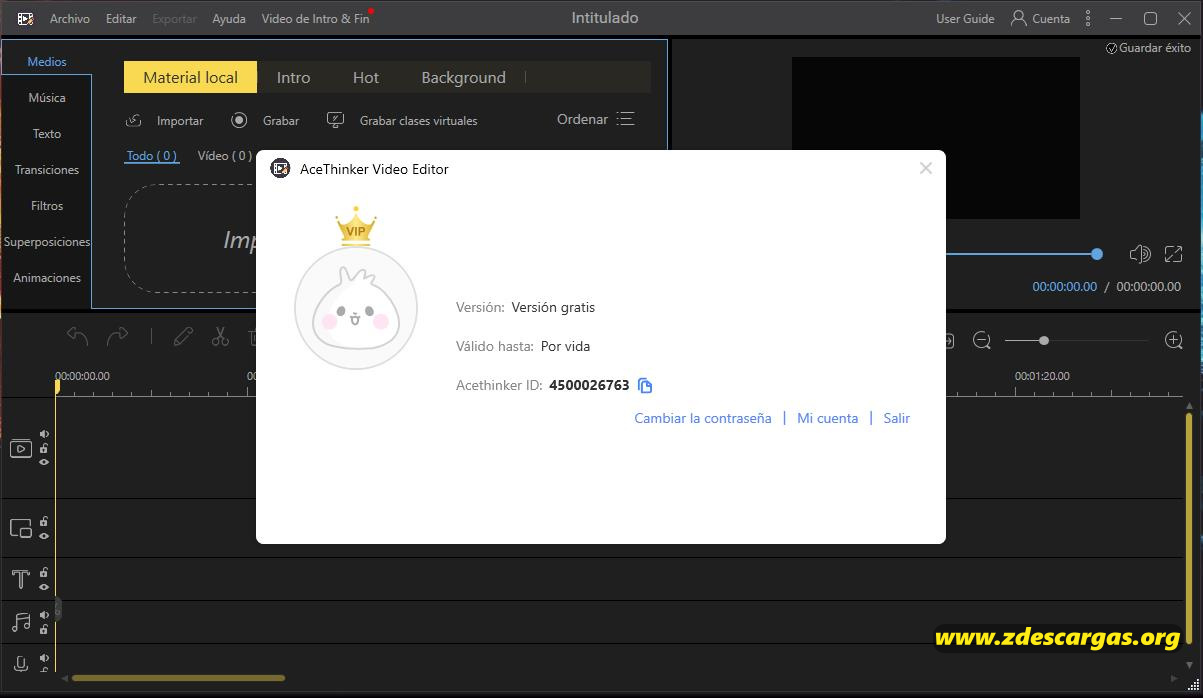The height and width of the screenshot is (698, 1203).
Task: Click the Edit pencil icon in timeline toolbar
Action: pyautogui.click(x=183, y=337)
